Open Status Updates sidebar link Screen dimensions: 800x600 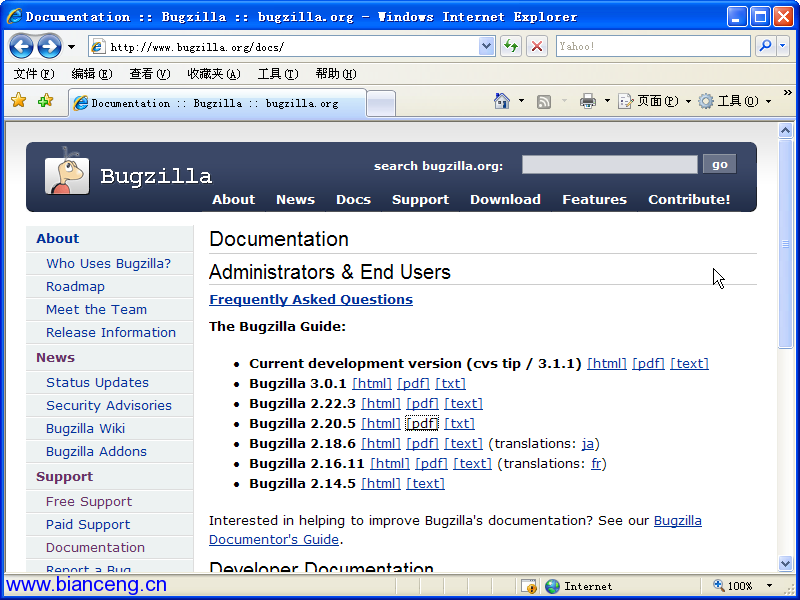click(97, 383)
